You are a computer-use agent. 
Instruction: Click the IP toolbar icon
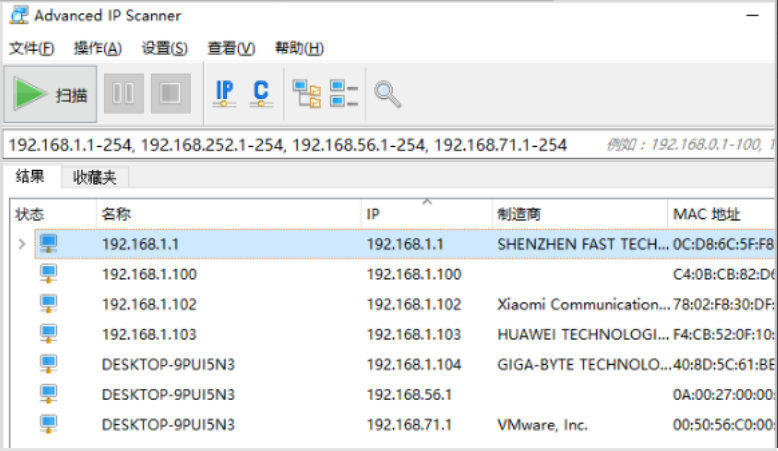point(225,93)
